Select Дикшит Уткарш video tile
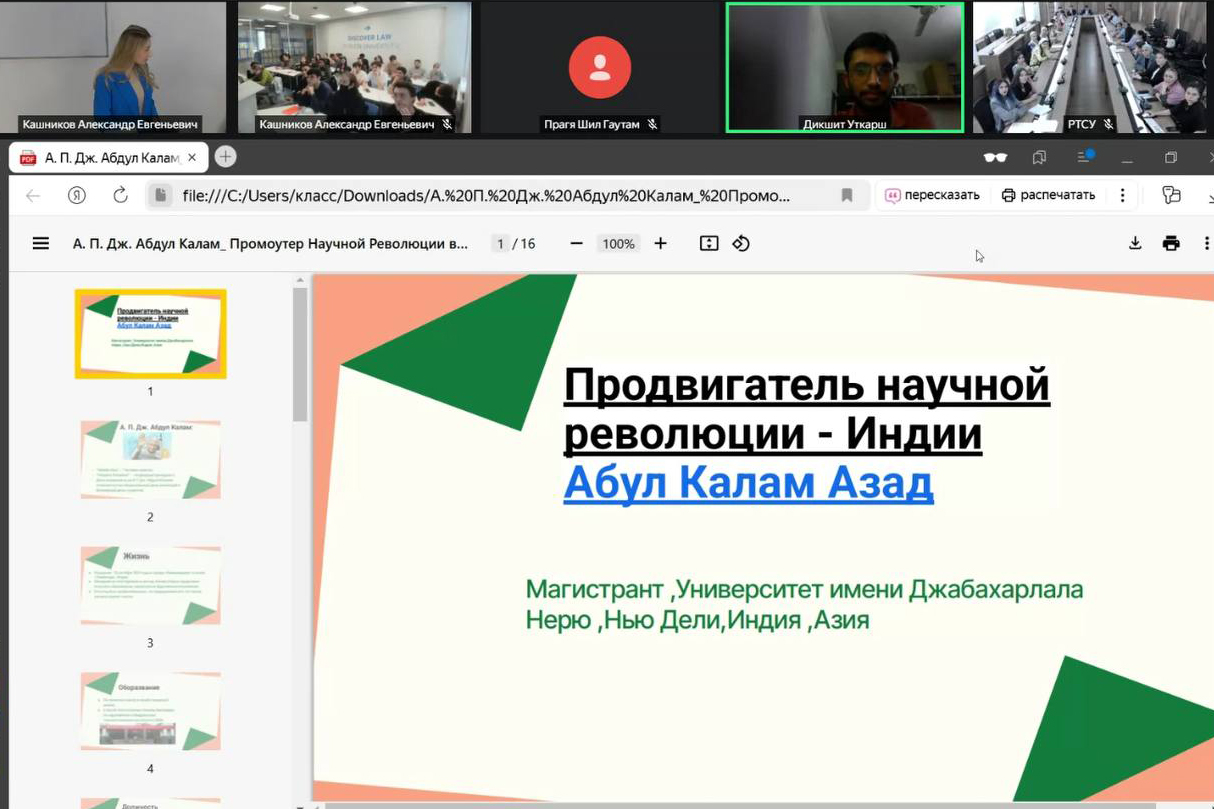Screen dimensions: 1214x809 tap(845, 67)
